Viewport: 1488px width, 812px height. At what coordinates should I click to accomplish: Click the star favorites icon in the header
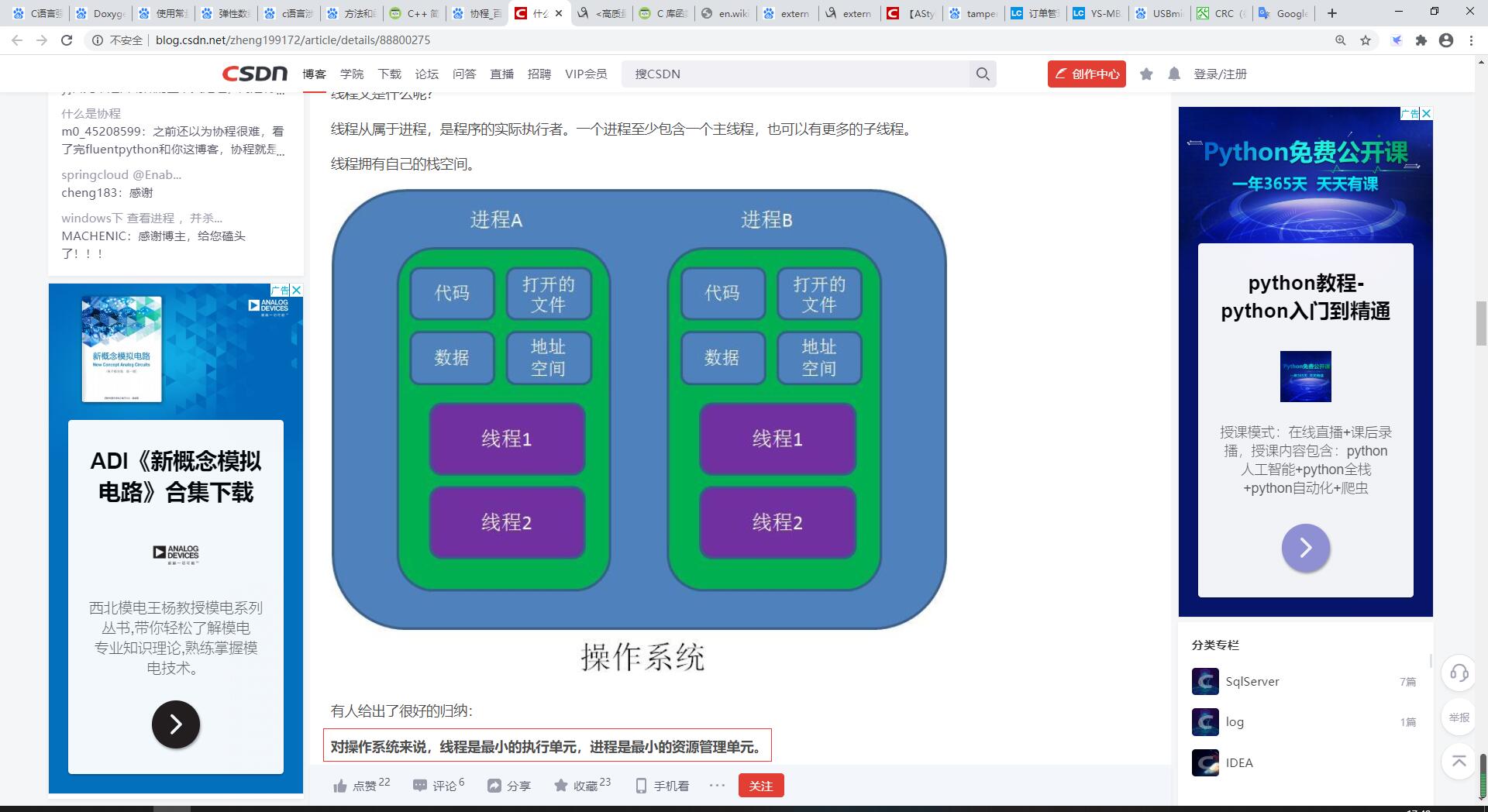coord(1146,74)
